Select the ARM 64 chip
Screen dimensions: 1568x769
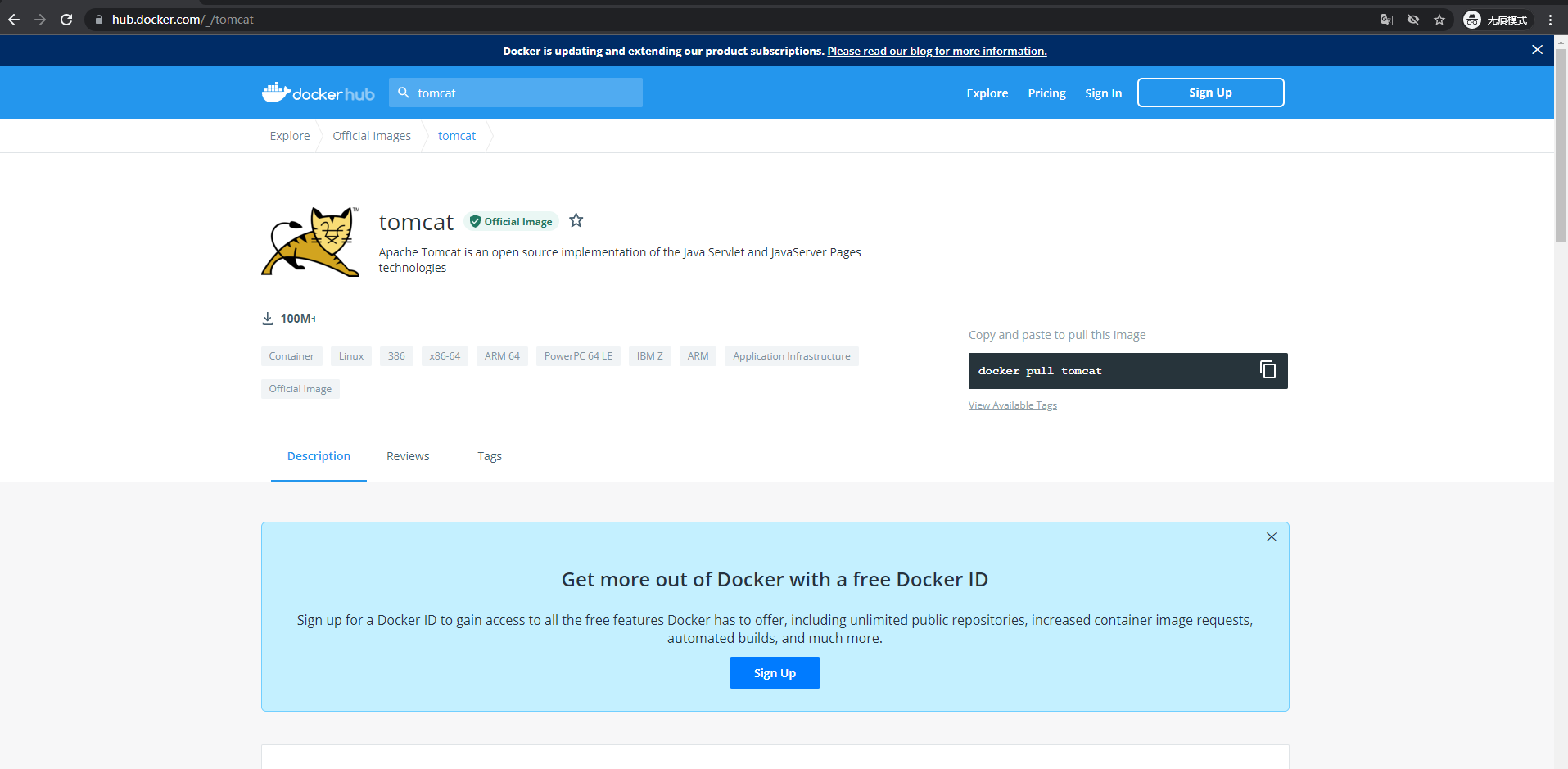pyautogui.click(x=502, y=356)
